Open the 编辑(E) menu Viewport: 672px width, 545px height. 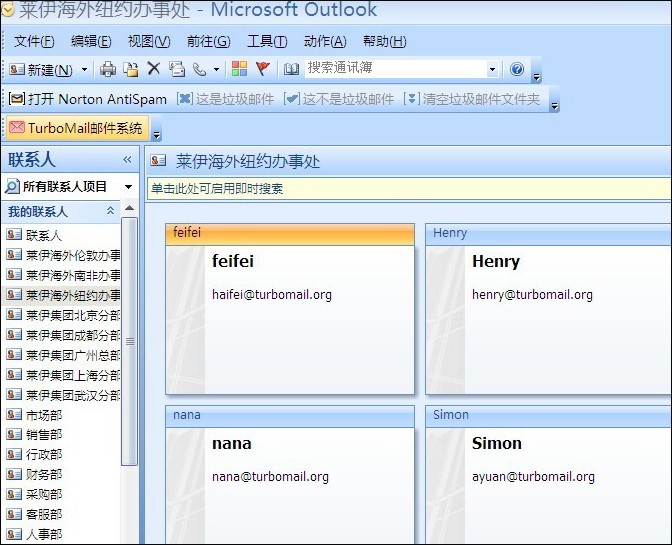point(91,42)
